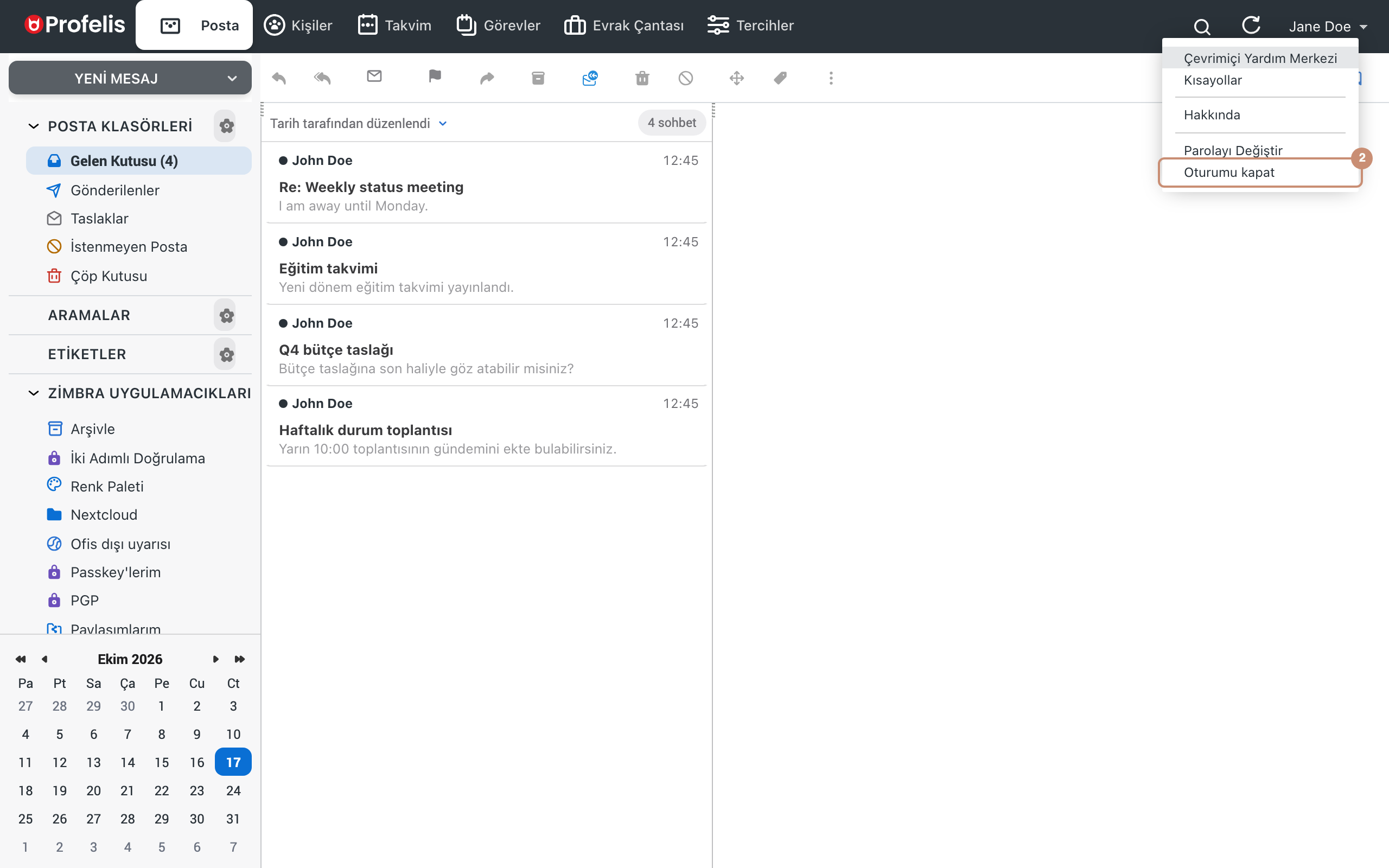Open the Tercihler tab
The height and width of the screenshot is (868, 1389).
[750, 25]
